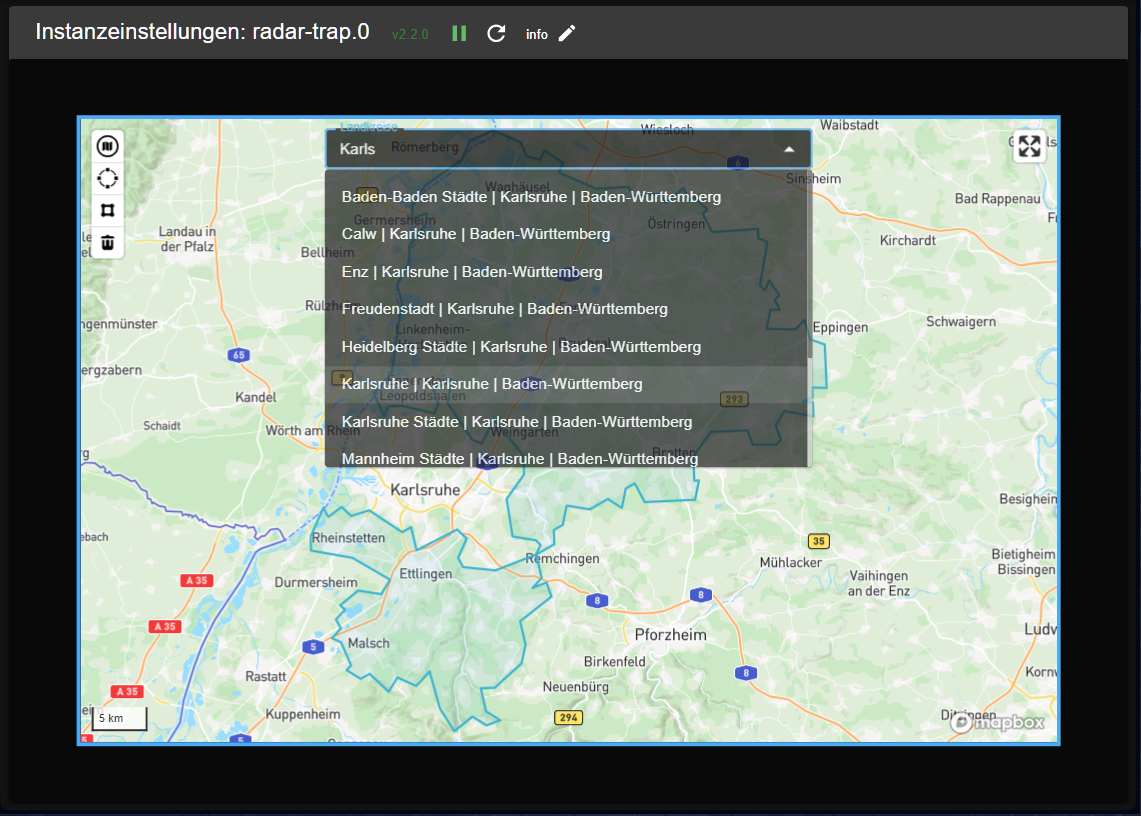Click the dropdown list scrollbar
1141x816 pixels.
click(x=809, y=266)
